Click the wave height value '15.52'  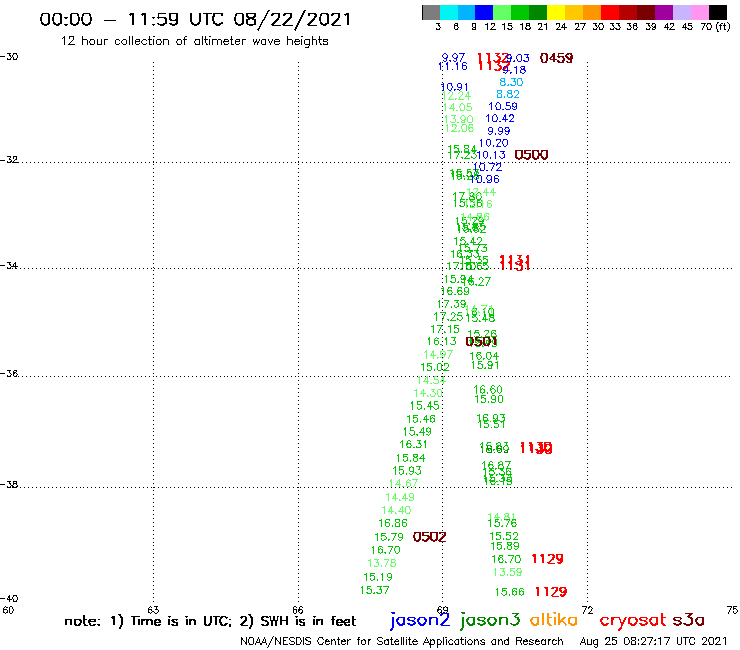504,536
